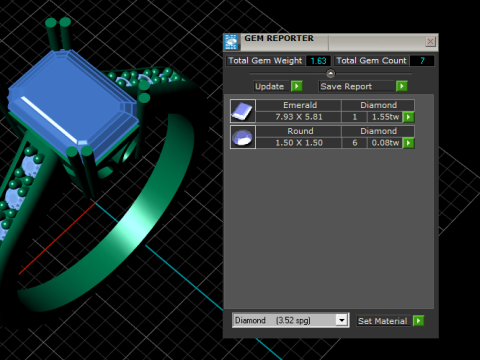Image resolution: width=480 pixels, height=360 pixels.
Task: Collapse the panel with the round divider arrow
Action: 330,73
